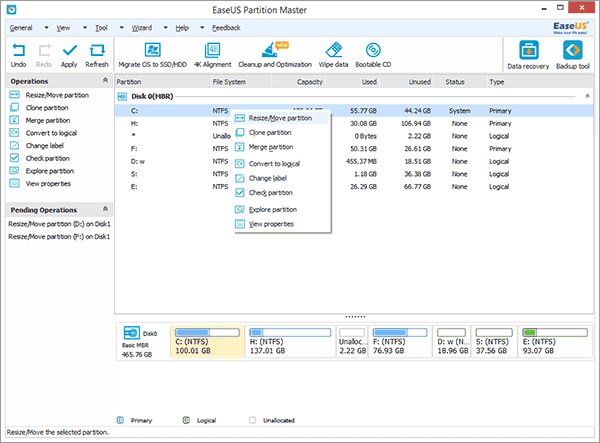Open the Tool menu
The width and height of the screenshot is (600, 443).
click(101, 28)
